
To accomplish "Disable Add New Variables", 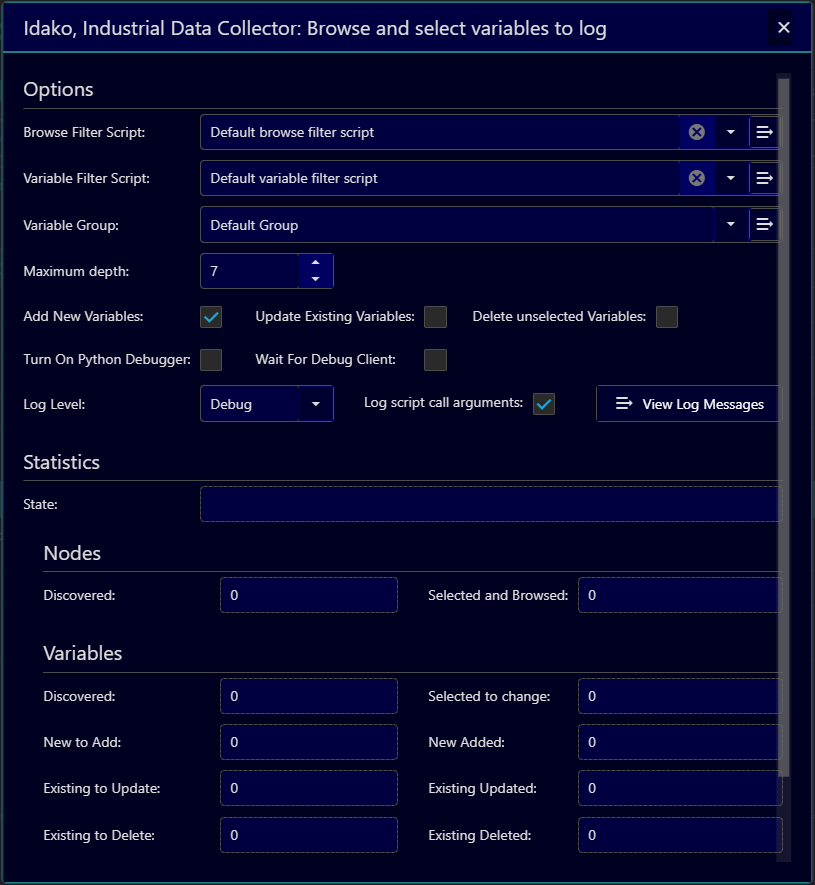I will pyautogui.click(x=210, y=316).
